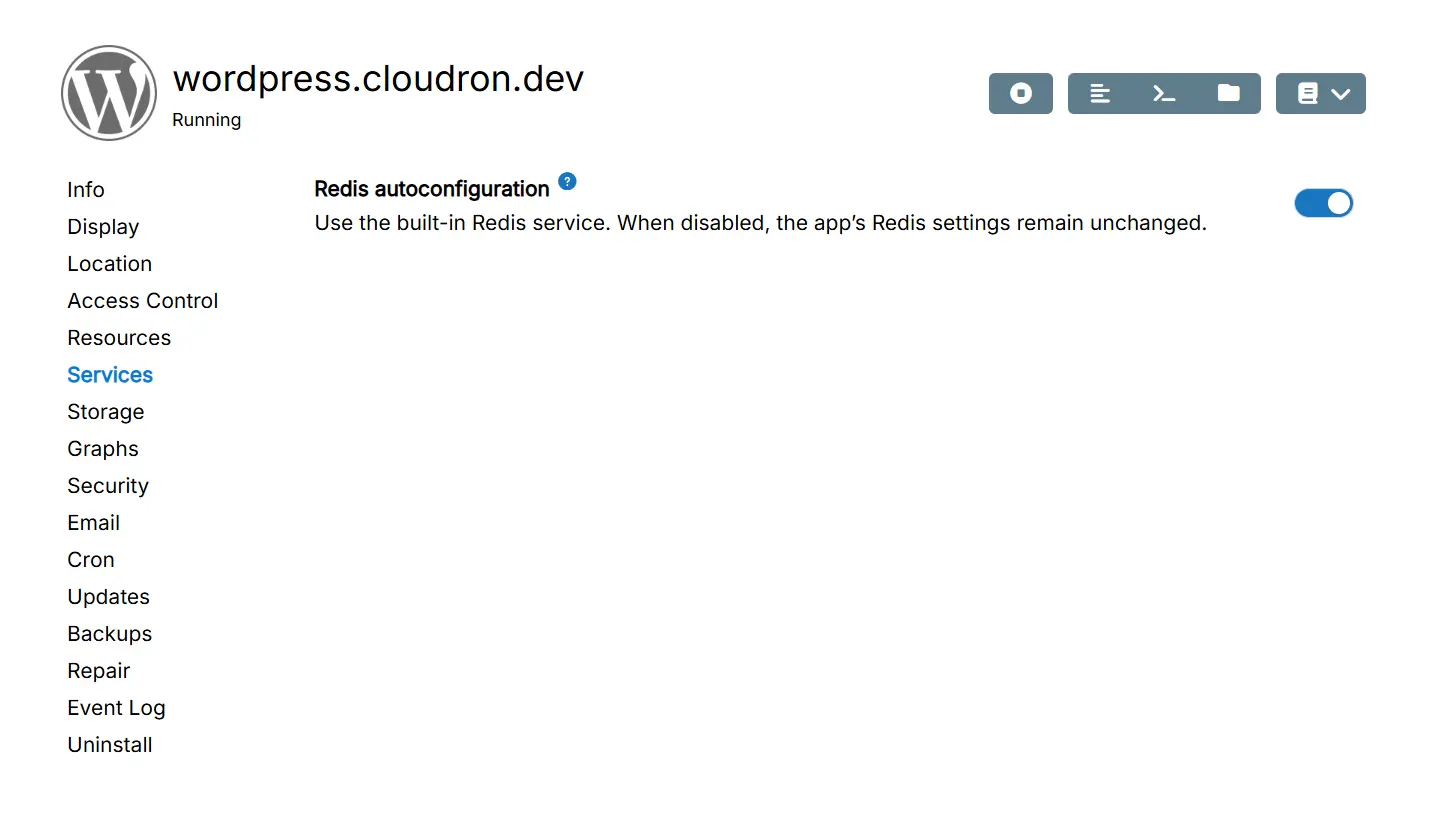1450x818 pixels.
Task: Switch to the Resources section
Action: click(119, 338)
